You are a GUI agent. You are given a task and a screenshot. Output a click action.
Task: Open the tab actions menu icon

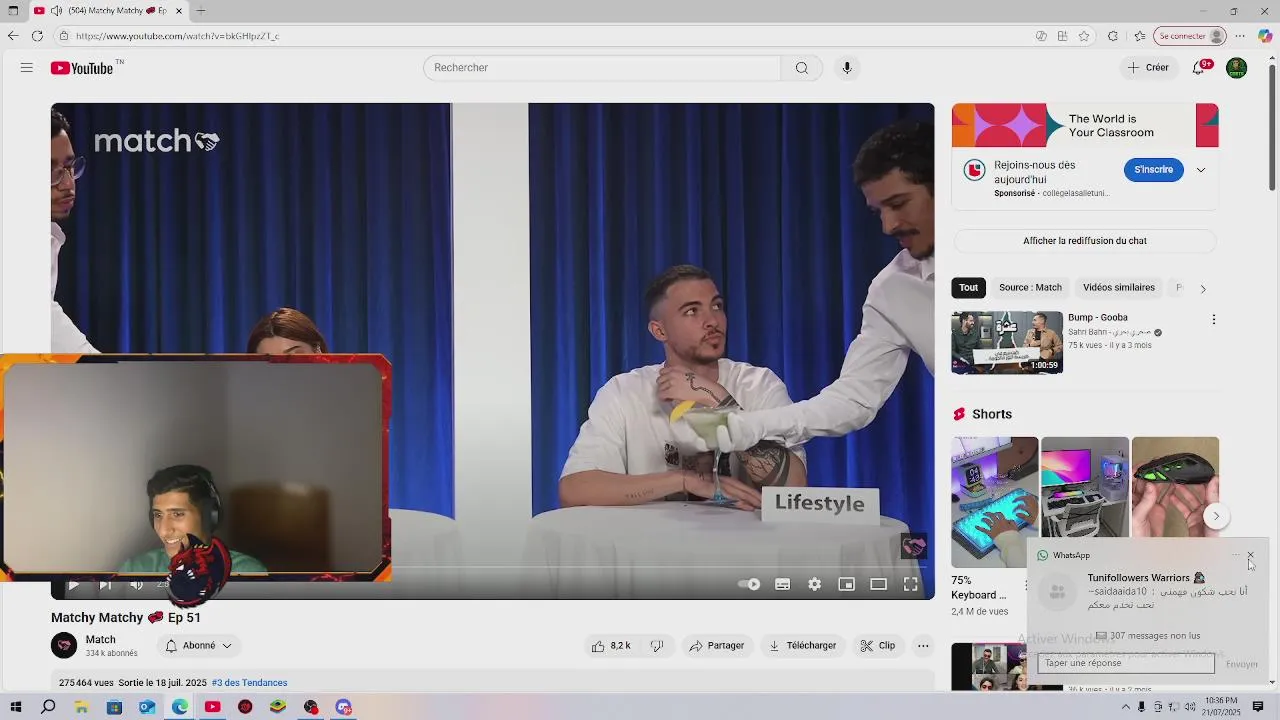(x=13, y=11)
